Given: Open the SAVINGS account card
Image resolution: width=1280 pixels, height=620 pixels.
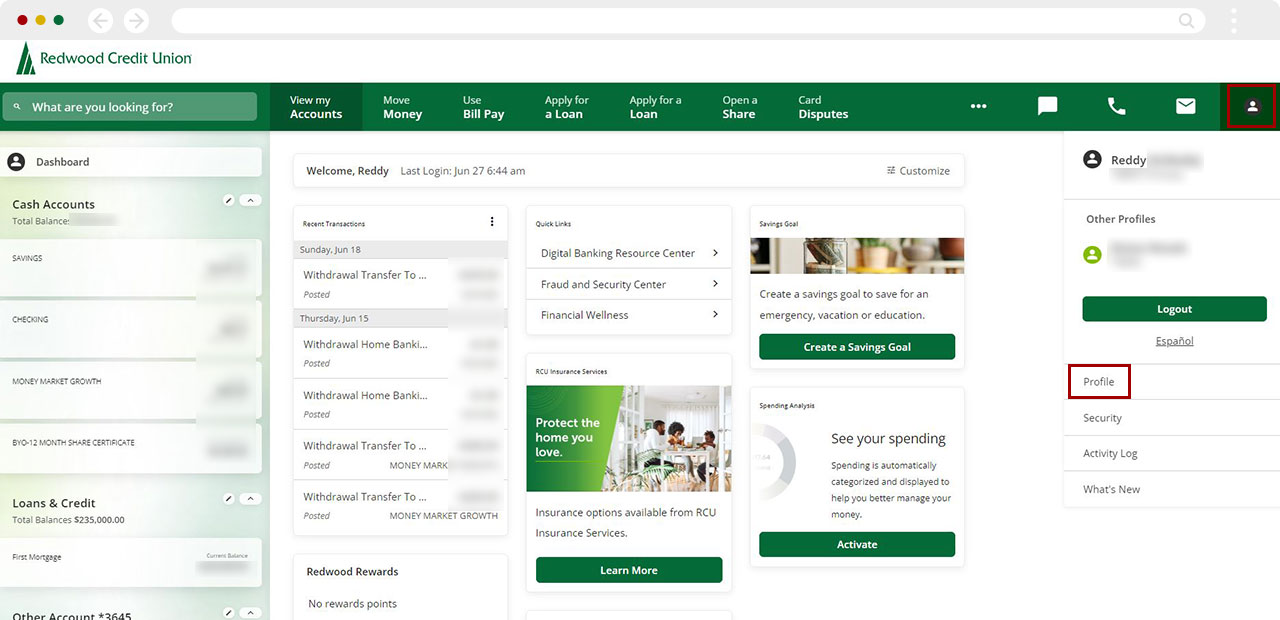Looking at the screenshot, I should point(131,267).
